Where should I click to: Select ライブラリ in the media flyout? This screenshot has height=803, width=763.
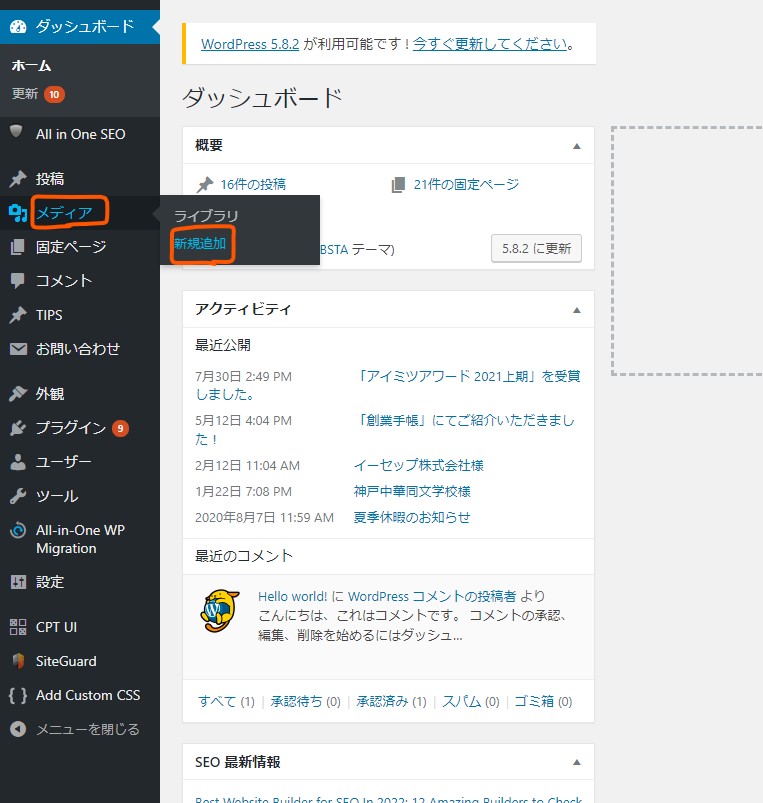click(x=206, y=216)
